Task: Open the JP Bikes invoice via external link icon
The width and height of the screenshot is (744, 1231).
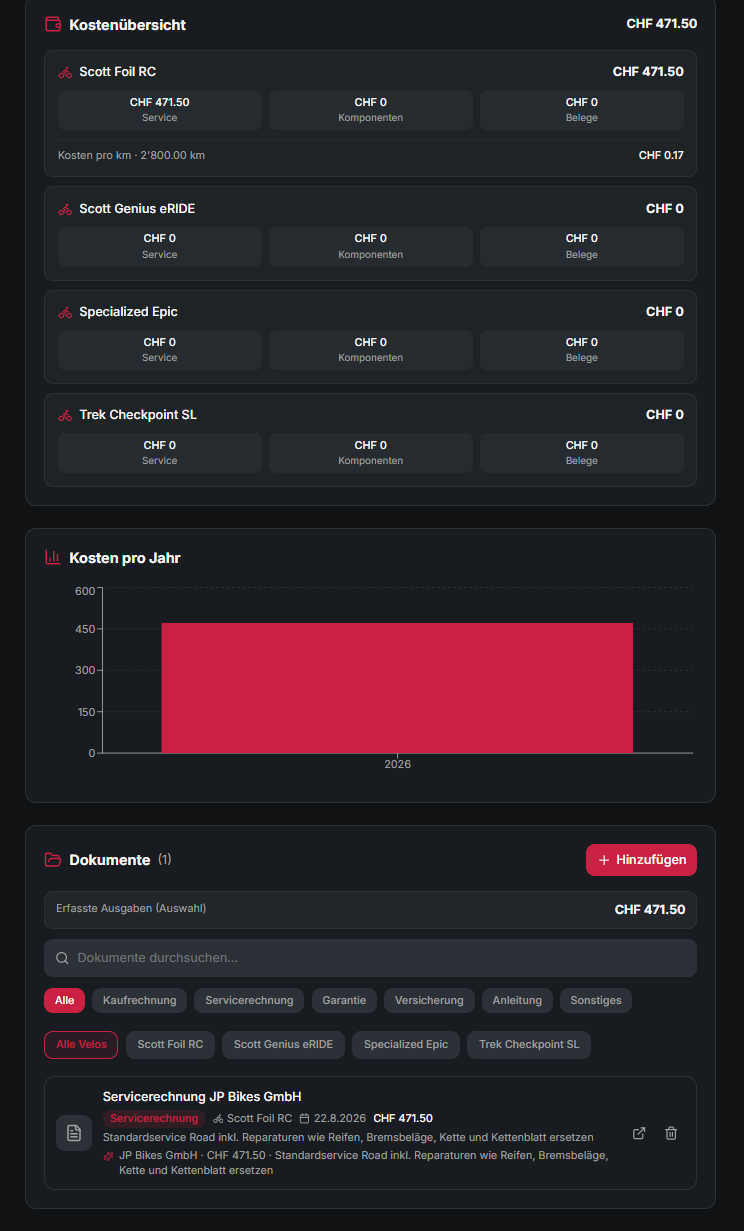Action: 639,1133
